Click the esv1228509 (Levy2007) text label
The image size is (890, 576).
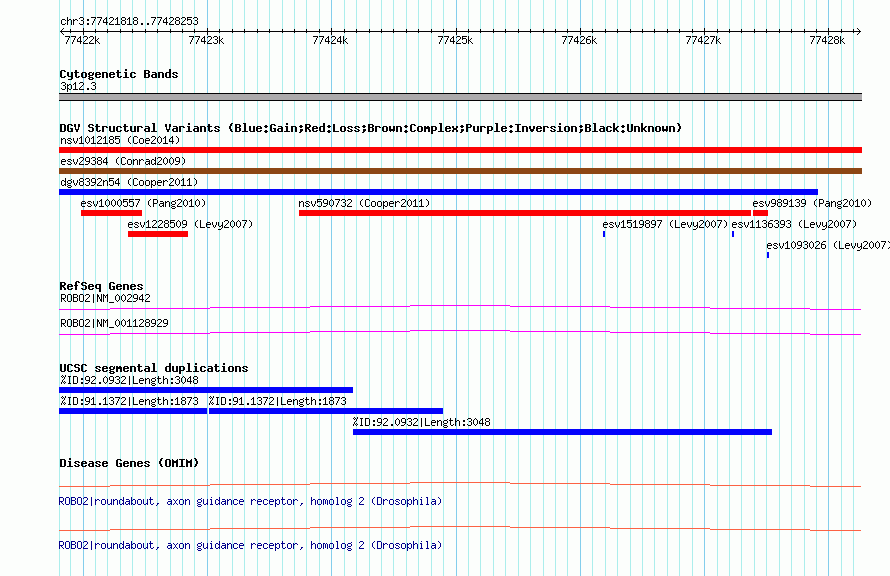click(x=190, y=224)
